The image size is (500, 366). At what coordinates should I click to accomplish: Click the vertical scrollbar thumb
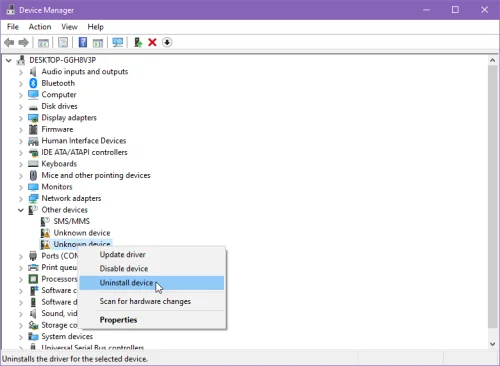[492, 197]
